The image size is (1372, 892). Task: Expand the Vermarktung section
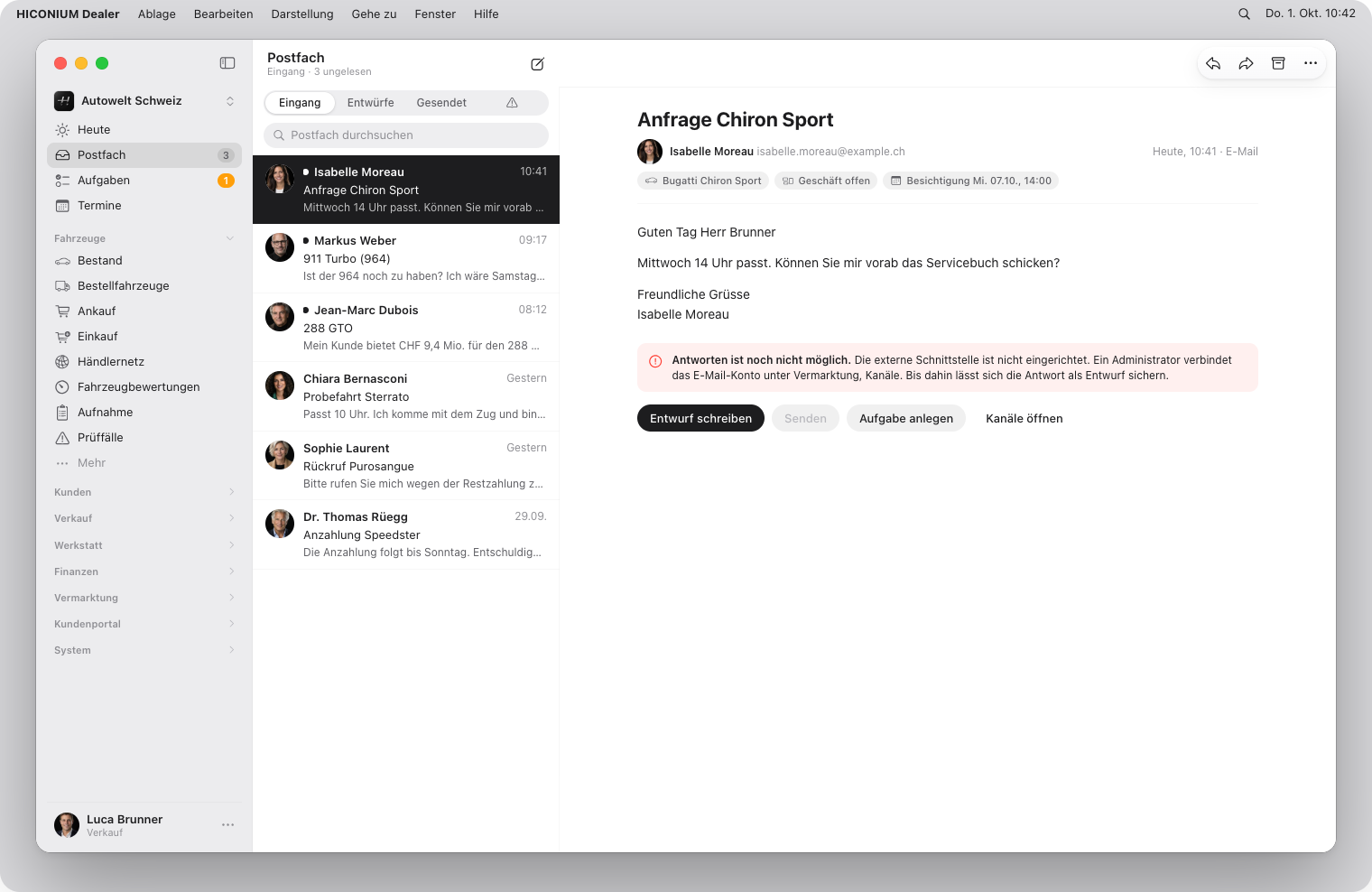pos(144,598)
